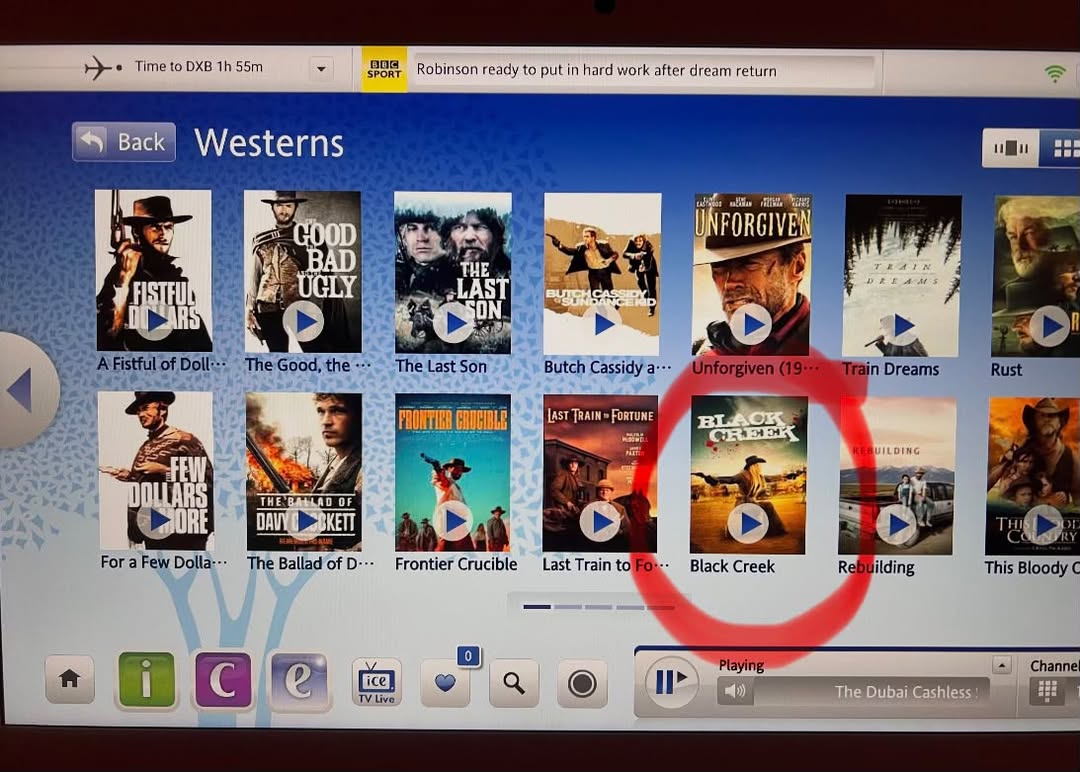Screen dimensions: 1080x772
Task: Tap the round record-style button
Action: pos(582,684)
